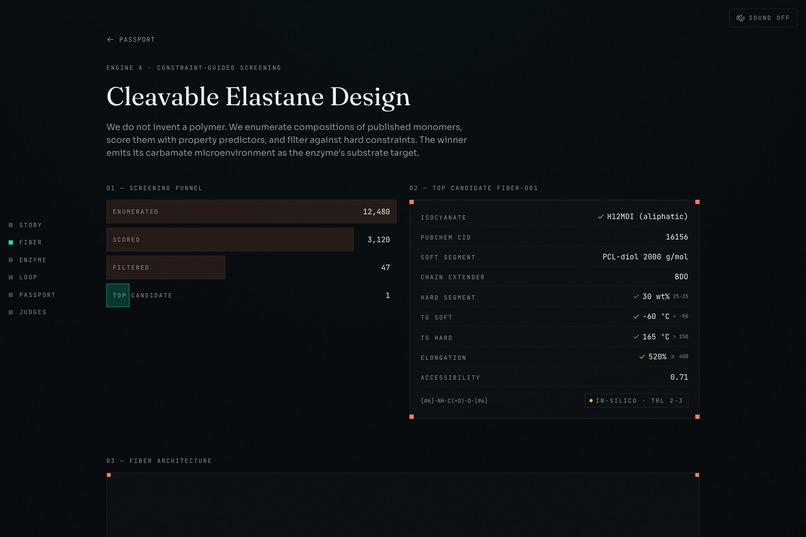Click the speaker icon in Sound Off
Viewport: 806px width, 537px height.
point(740,18)
